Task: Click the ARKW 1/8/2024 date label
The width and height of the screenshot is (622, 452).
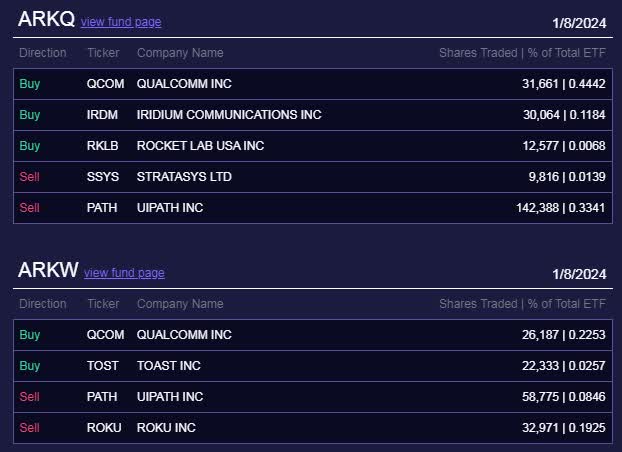Action: (x=579, y=274)
